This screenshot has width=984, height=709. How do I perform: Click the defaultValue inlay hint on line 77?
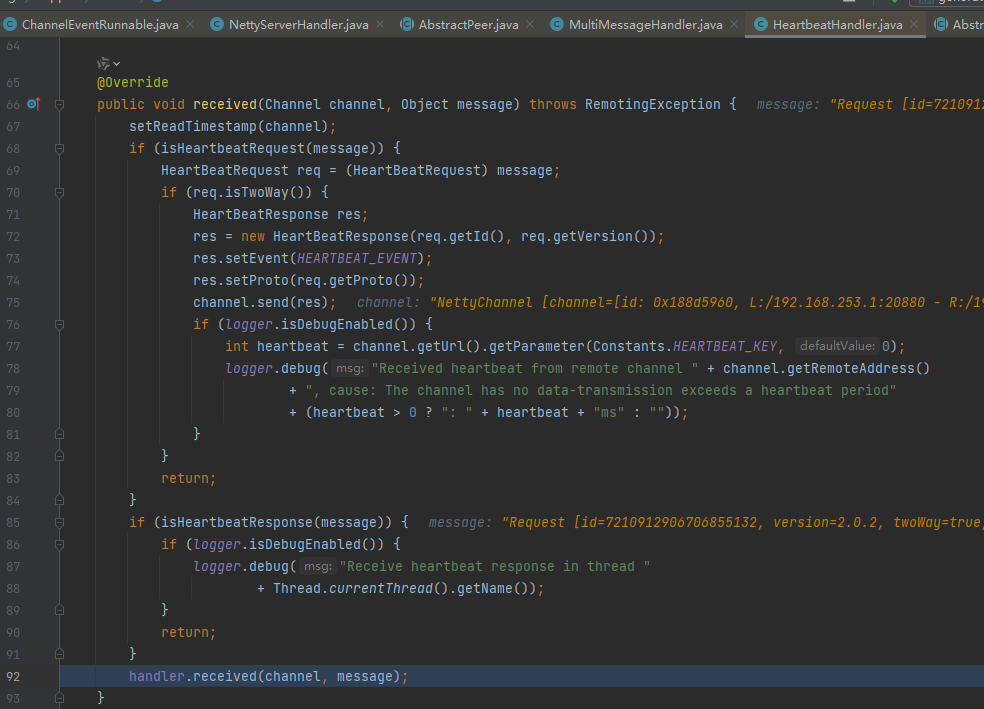(x=837, y=346)
